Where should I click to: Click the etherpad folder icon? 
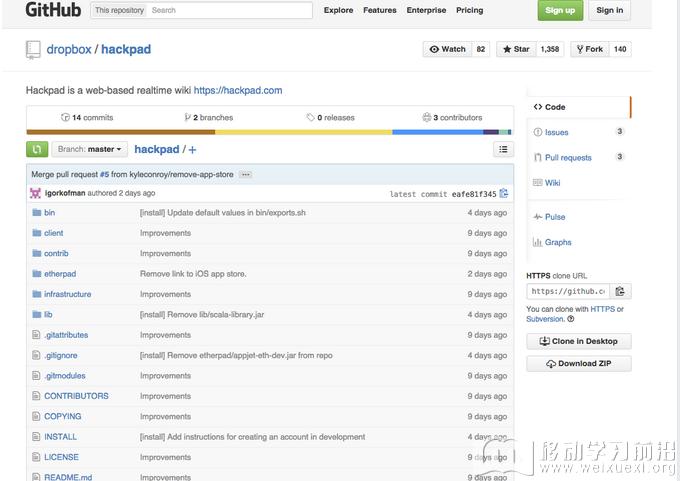37,274
